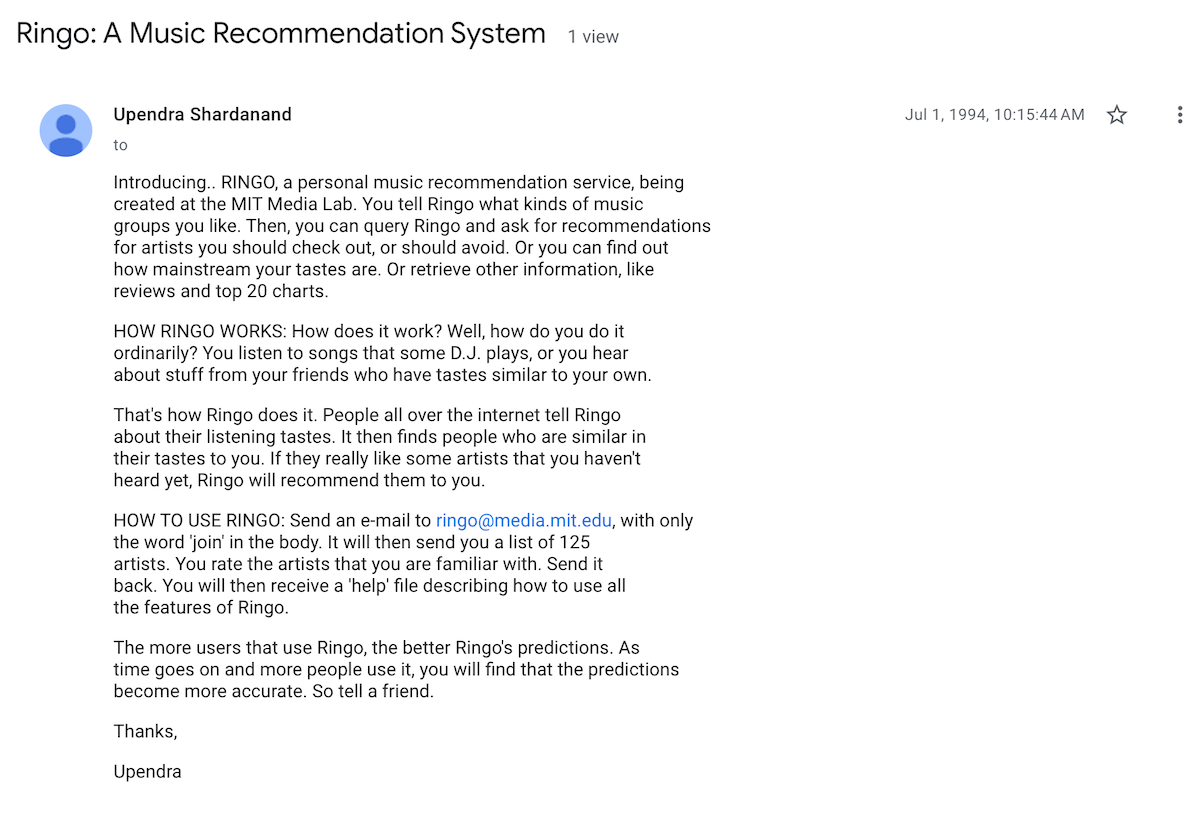Click the 'the features of Ringo.' line
The width and height of the screenshot is (1200, 816).
(200, 608)
